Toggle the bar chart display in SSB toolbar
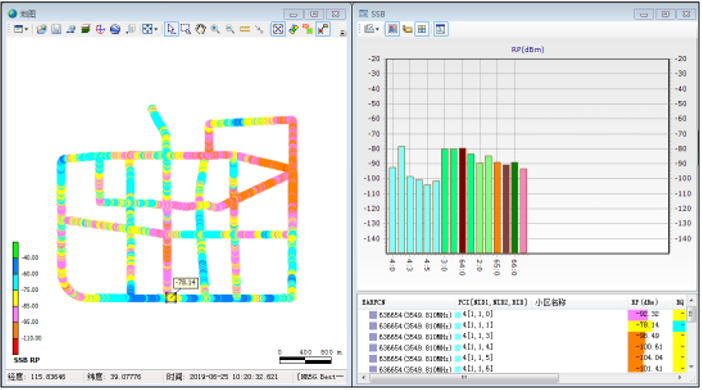 [x=392, y=30]
